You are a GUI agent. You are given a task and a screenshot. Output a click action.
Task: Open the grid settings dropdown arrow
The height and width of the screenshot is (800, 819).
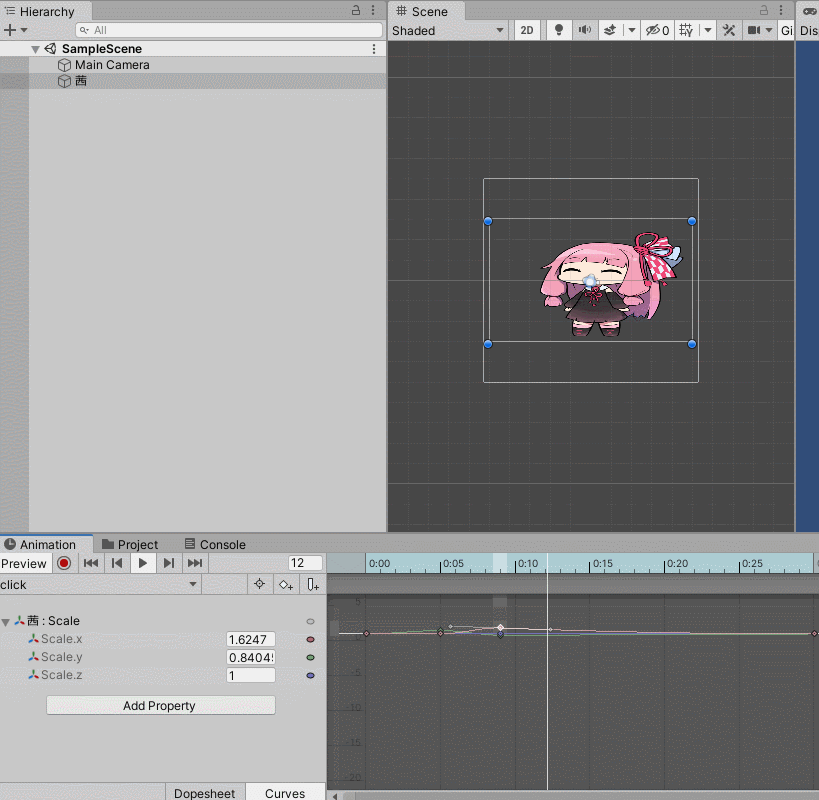pyautogui.click(x=708, y=30)
